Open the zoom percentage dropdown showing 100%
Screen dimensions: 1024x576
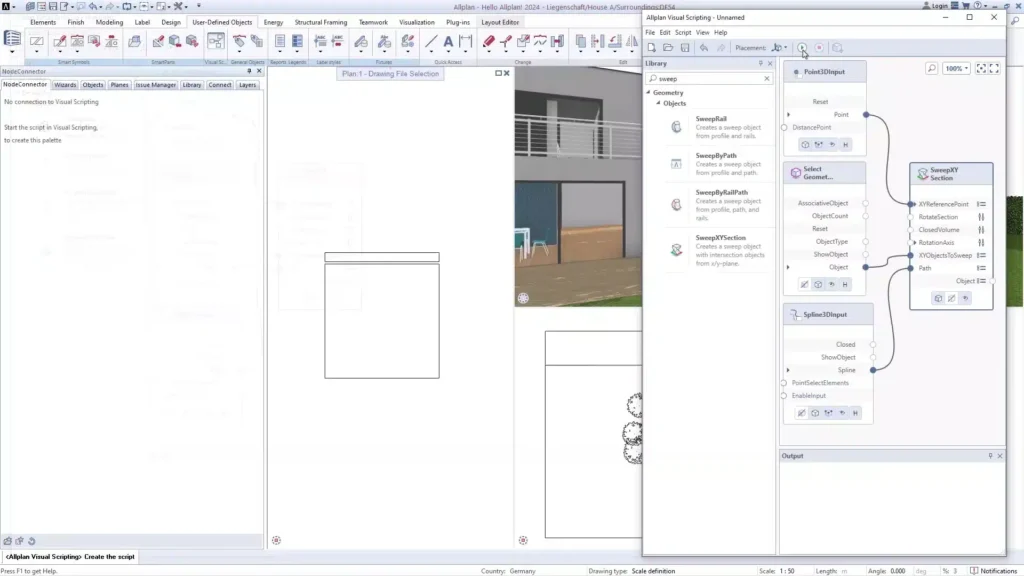956,69
